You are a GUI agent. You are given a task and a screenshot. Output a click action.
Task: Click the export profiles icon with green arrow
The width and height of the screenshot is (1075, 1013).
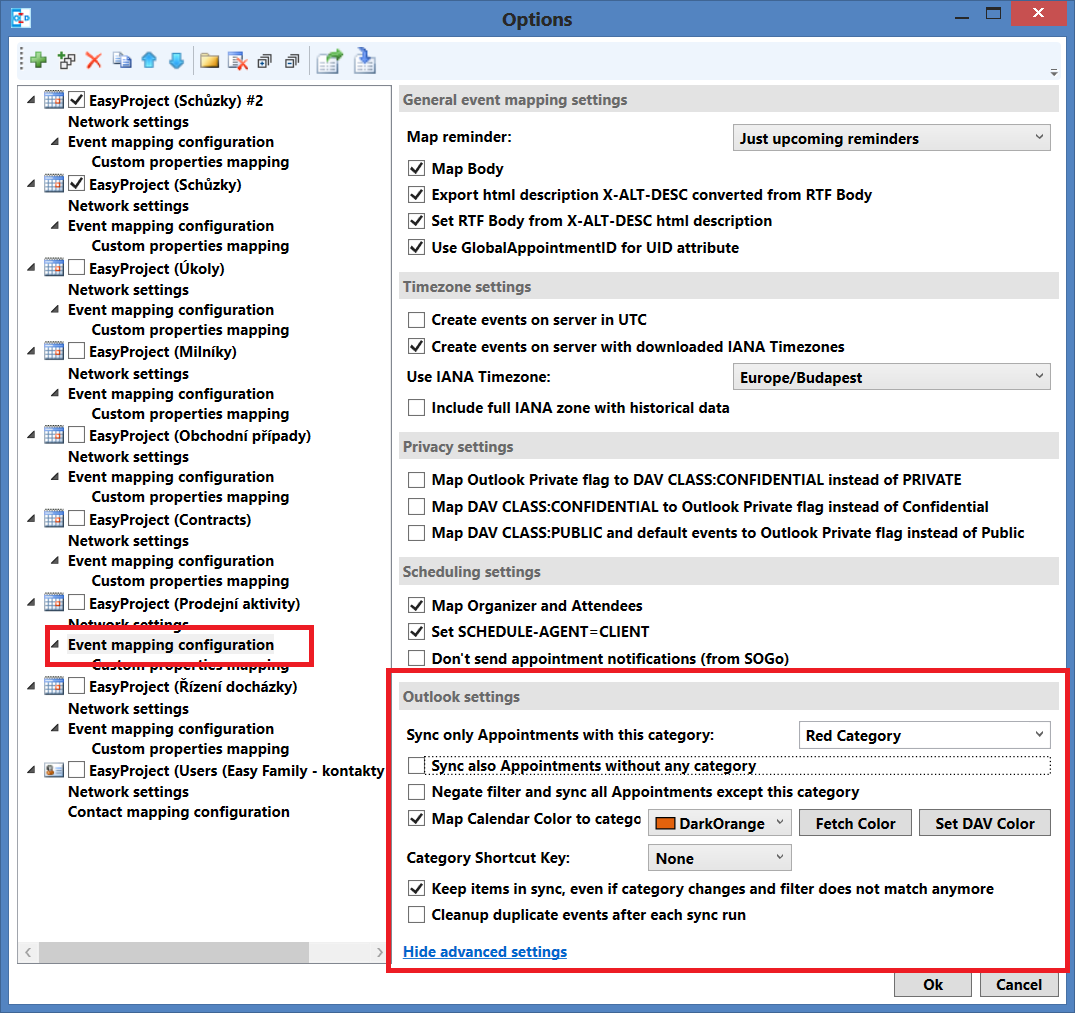329,61
